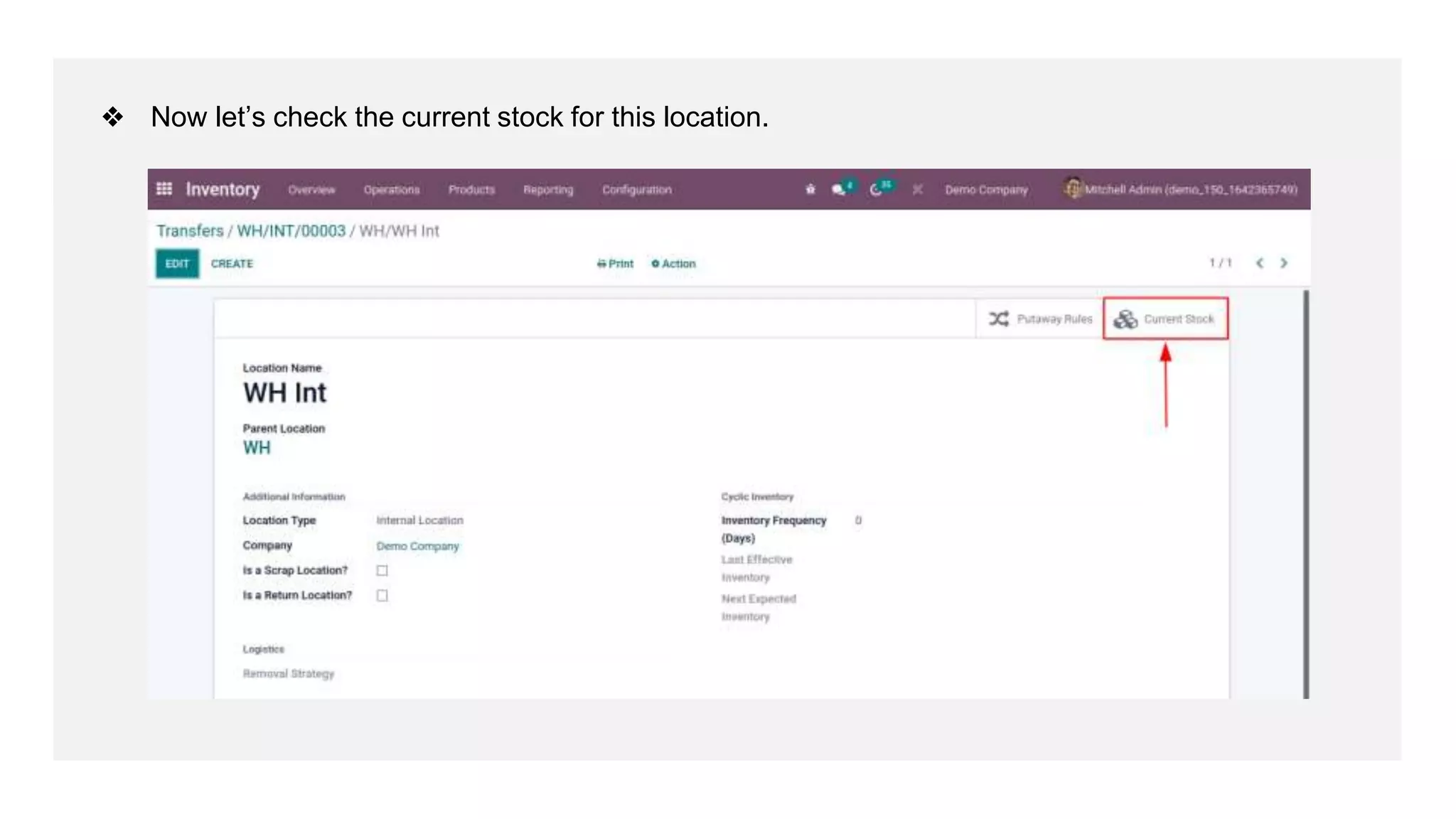Click the X tools icon in navbar
This screenshot has width=1456, height=819.
click(x=918, y=189)
